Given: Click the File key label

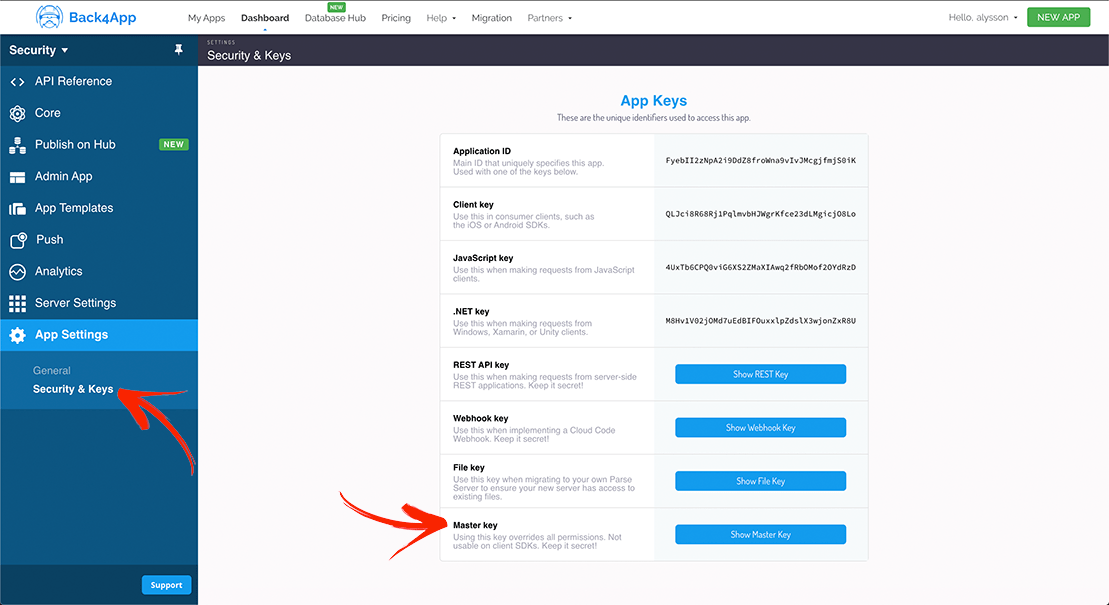Looking at the screenshot, I should 469,468.
